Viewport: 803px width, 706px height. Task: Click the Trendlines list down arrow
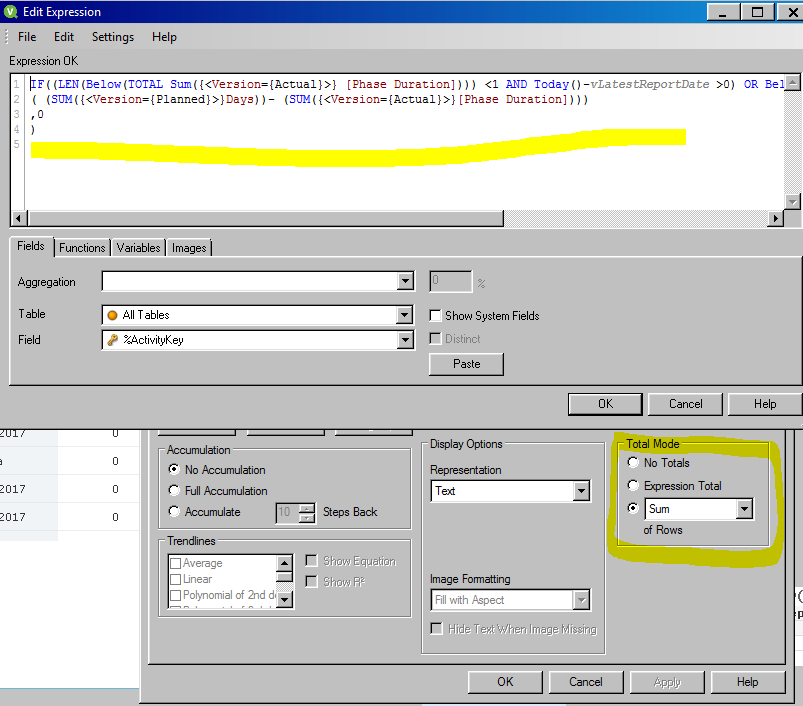pyautogui.click(x=285, y=599)
